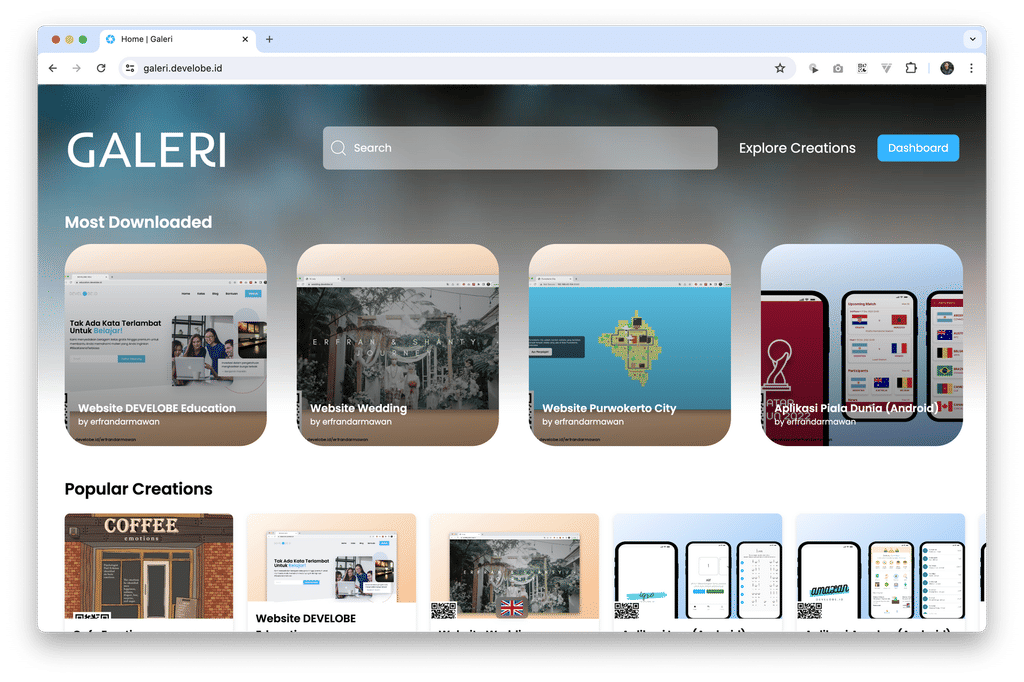Open the Chrome three-dot menu
The width and height of the screenshot is (1024, 682).
click(971, 68)
